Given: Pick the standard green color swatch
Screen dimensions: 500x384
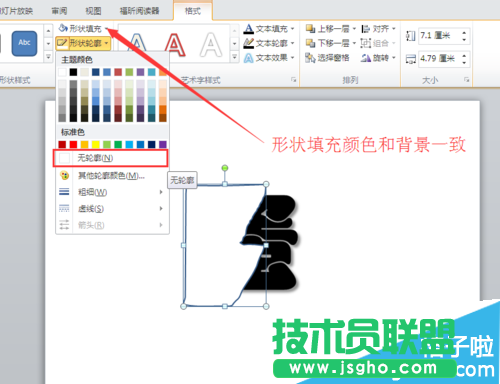Looking at the screenshot, I should click(118, 144).
